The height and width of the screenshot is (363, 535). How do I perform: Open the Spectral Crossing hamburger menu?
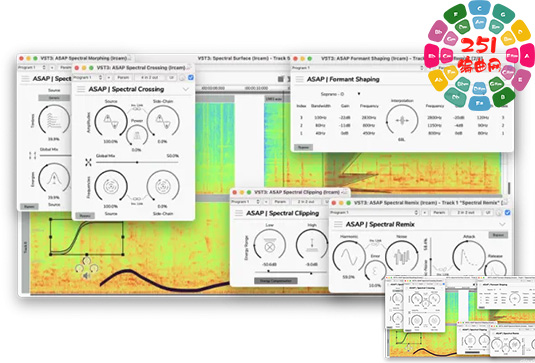coord(81,89)
